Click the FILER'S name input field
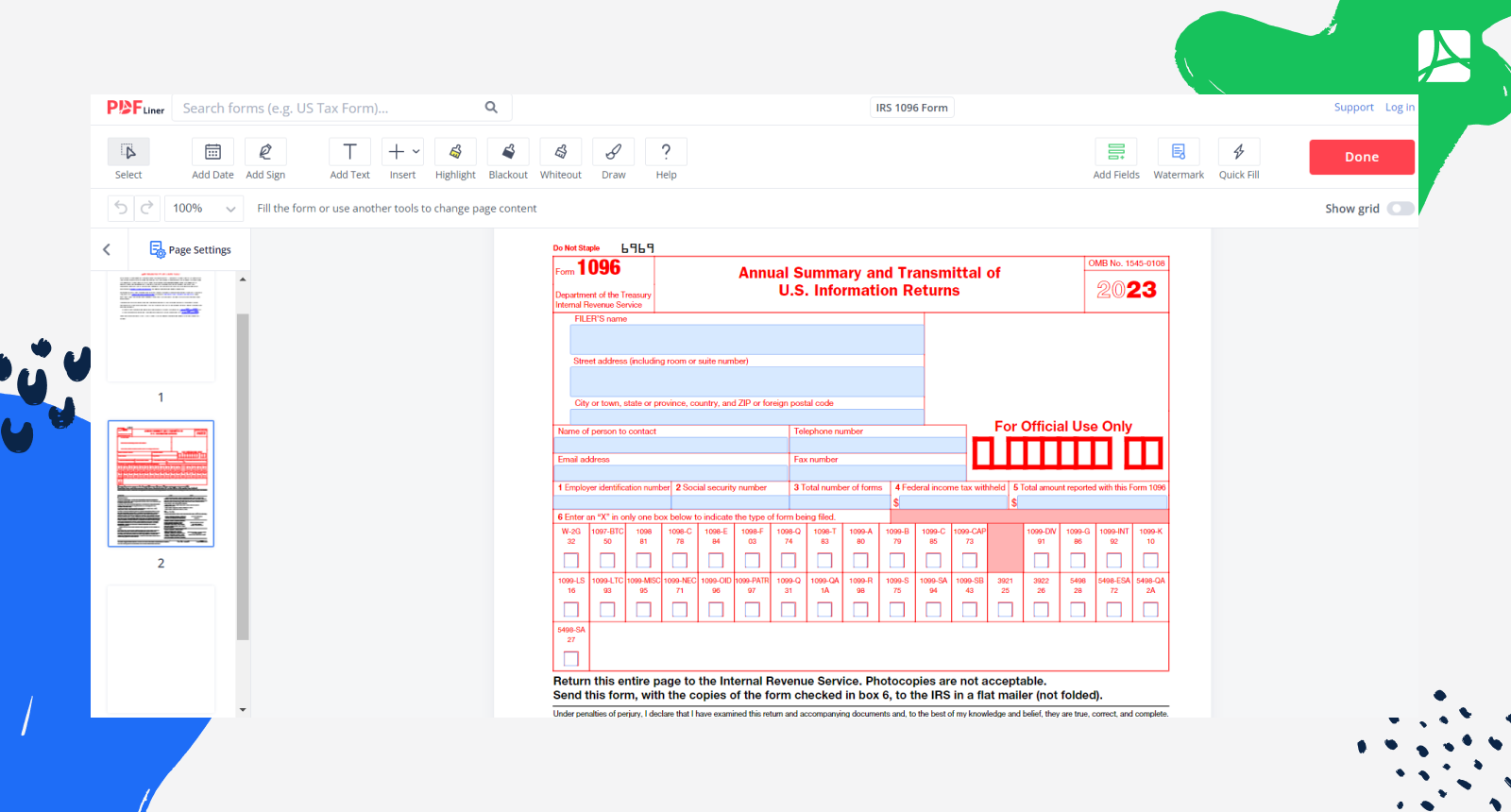The height and width of the screenshot is (812, 1511). 747,339
